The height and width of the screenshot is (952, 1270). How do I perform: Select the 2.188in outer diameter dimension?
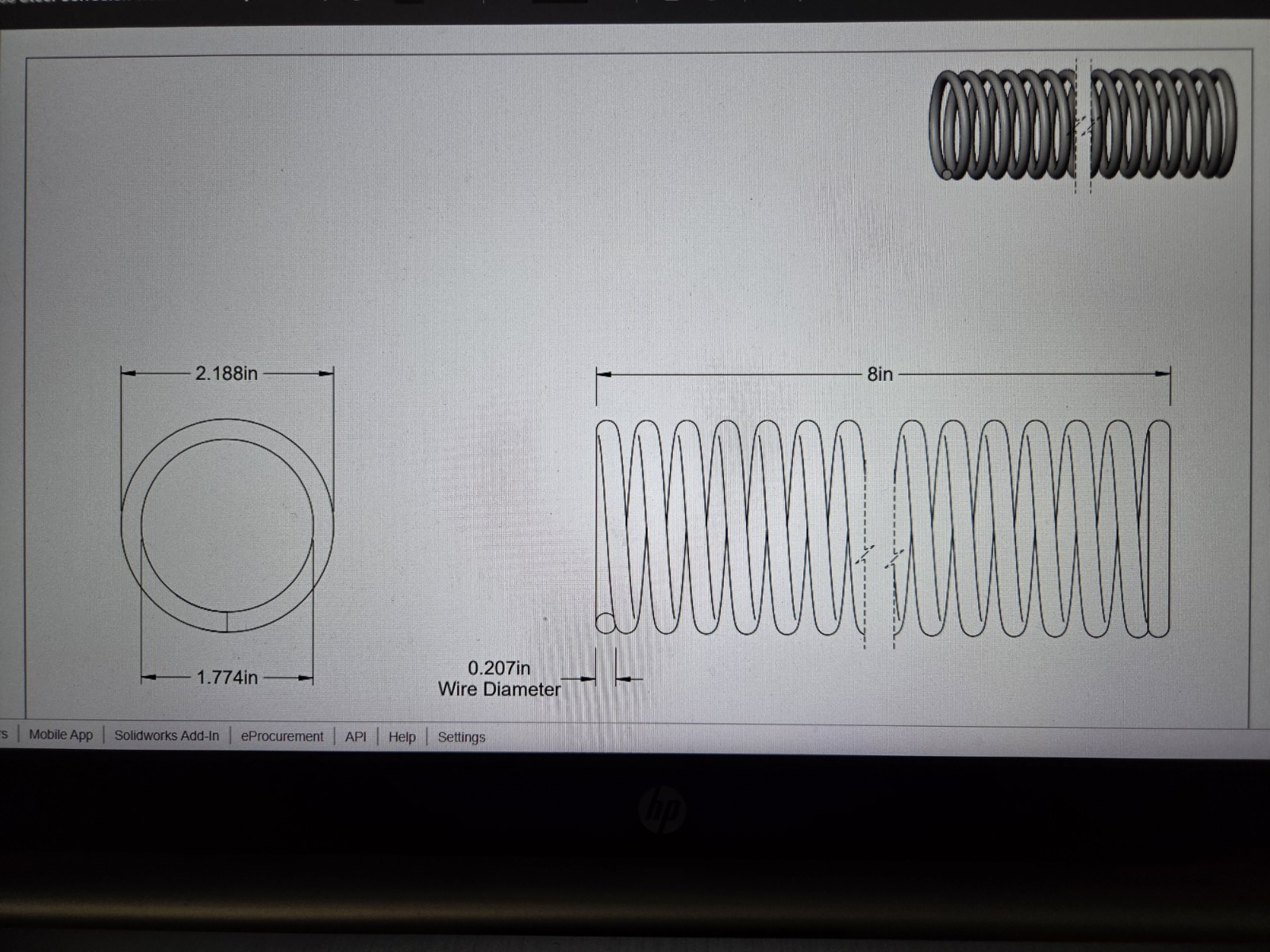(227, 373)
